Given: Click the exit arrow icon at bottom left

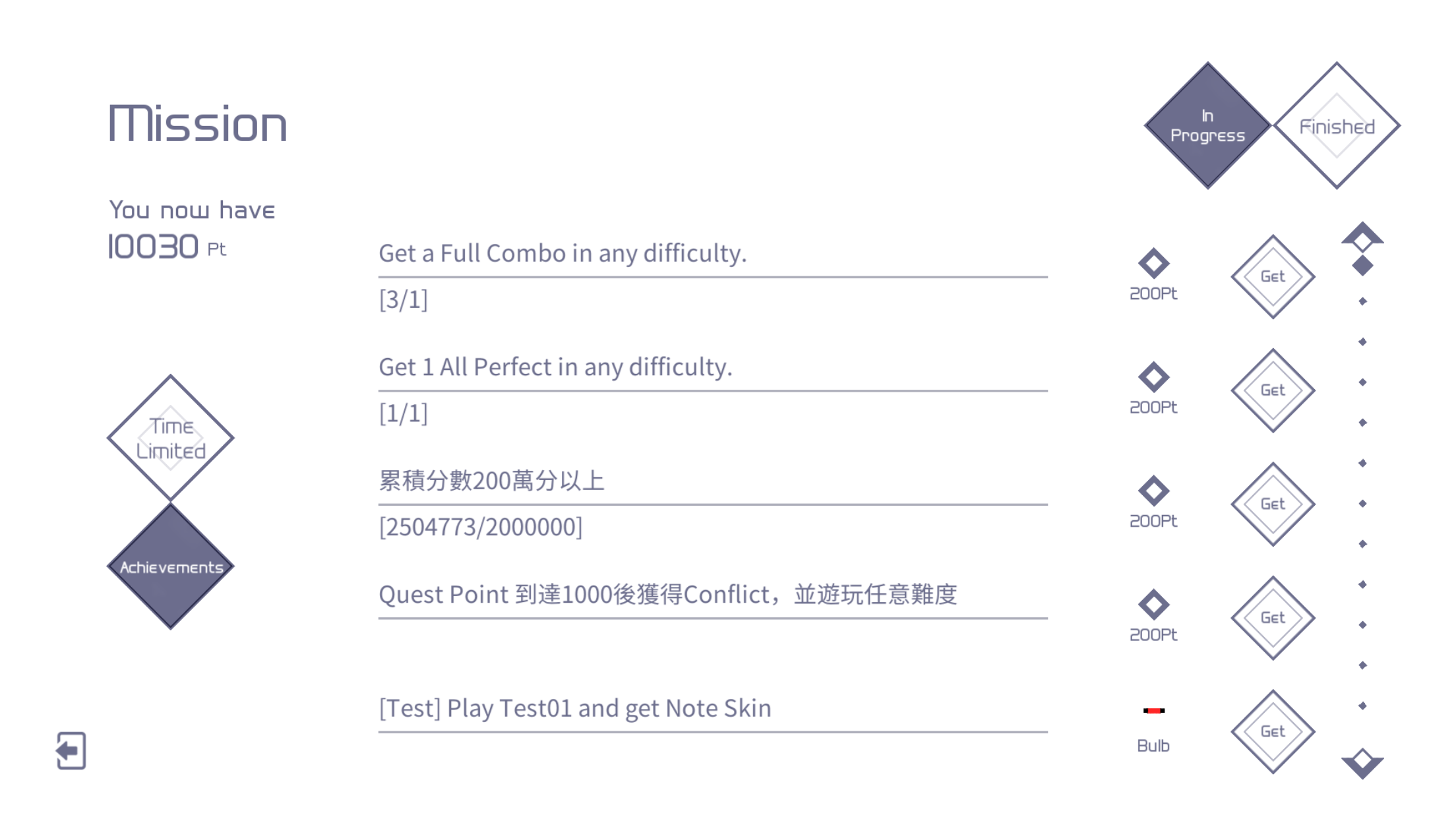Looking at the screenshot, I should (x=71, y=750).
